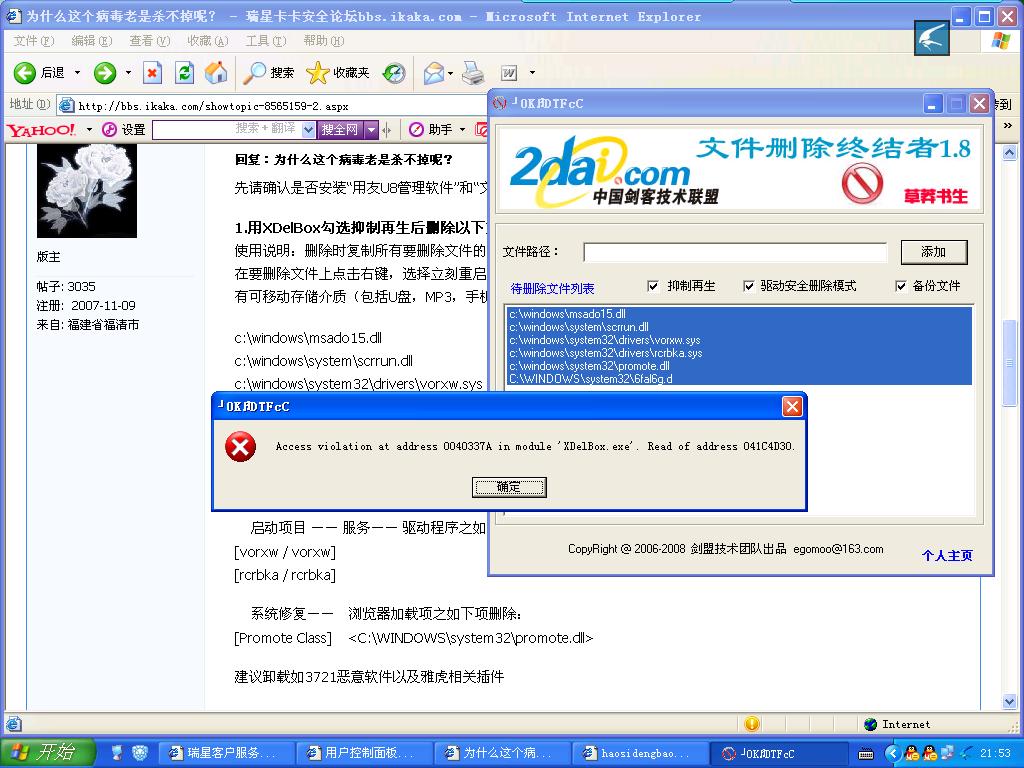Click the Mail envelope icon
Screen dimensions: 1024x768
(434, 72)
